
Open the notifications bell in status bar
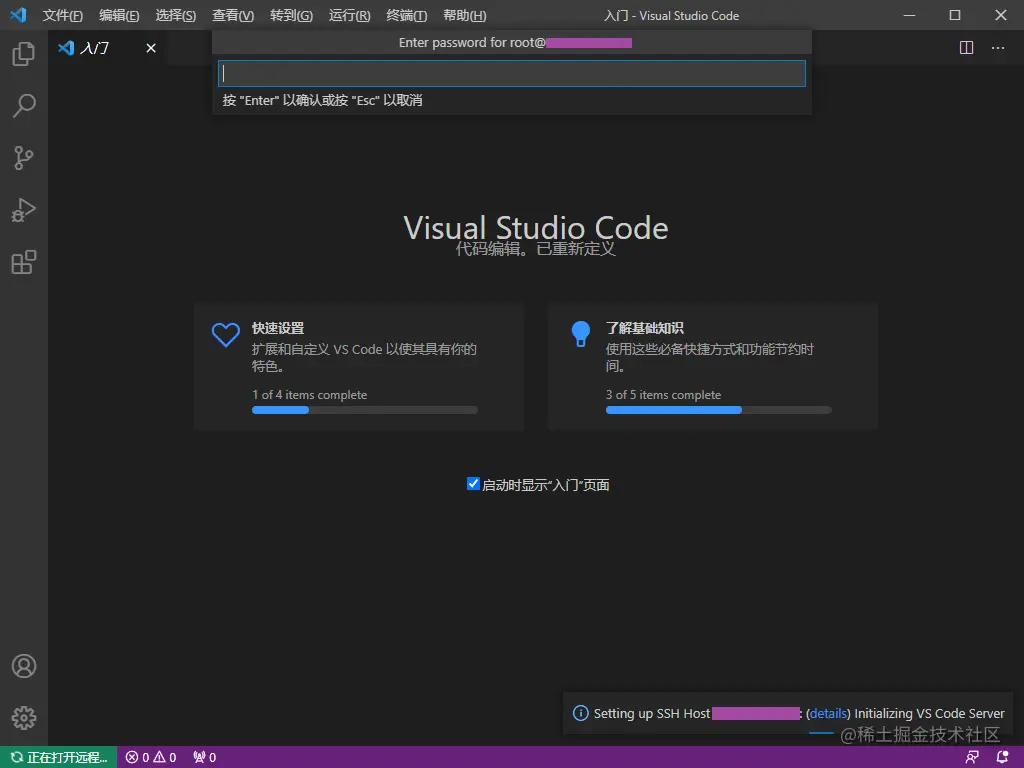[x=1002, y=758]
